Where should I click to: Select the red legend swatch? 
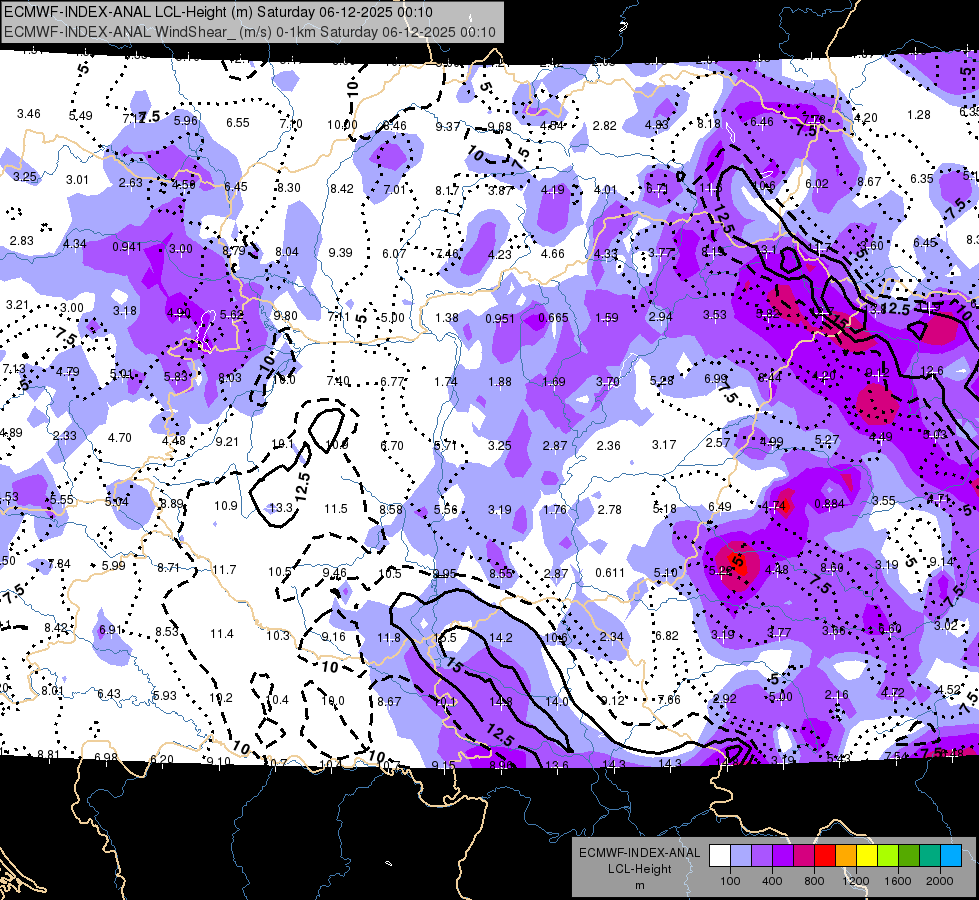pyautogui.click(x=825, y=856)
